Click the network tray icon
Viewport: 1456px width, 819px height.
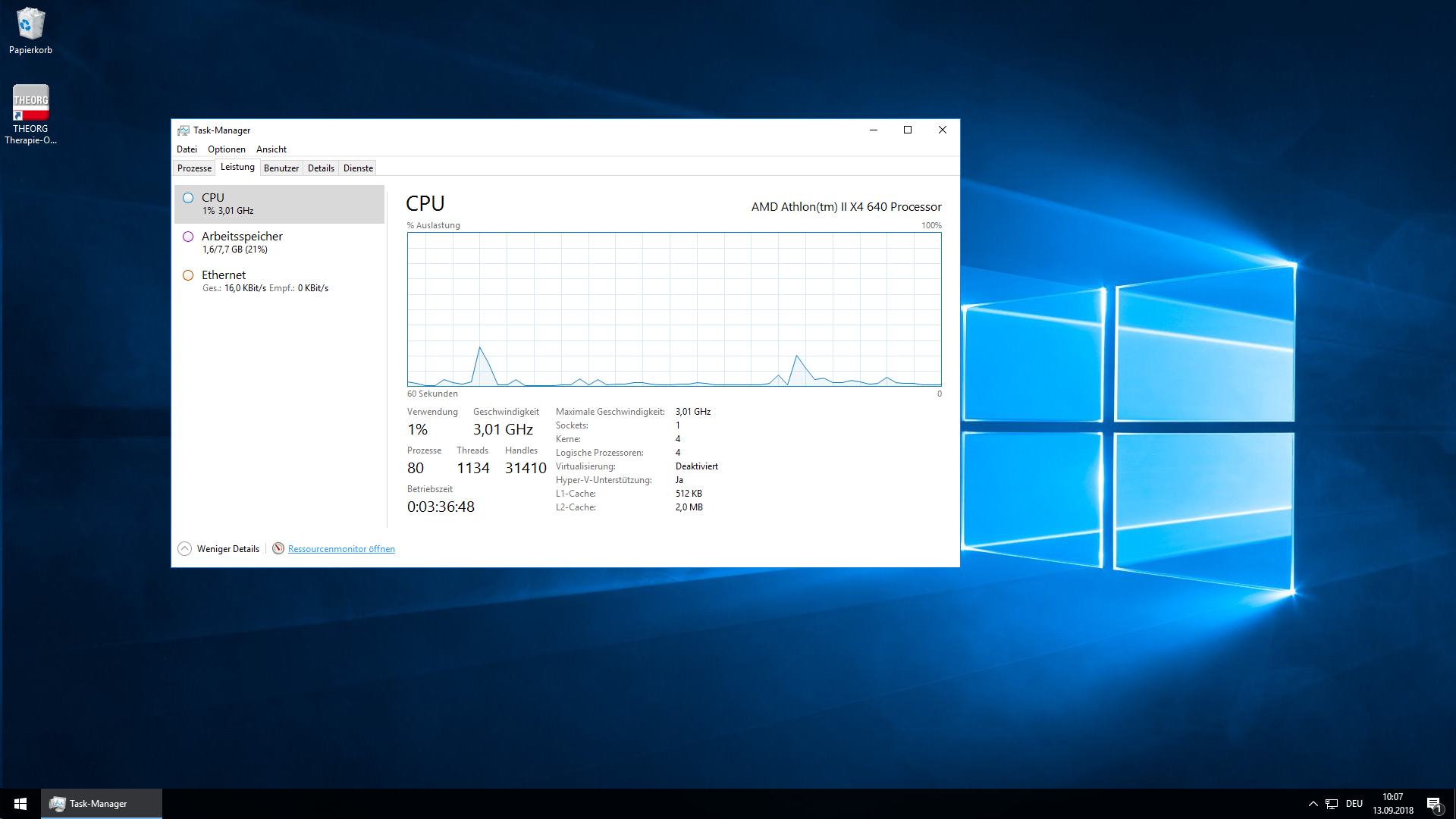[x=1332, y=804]
